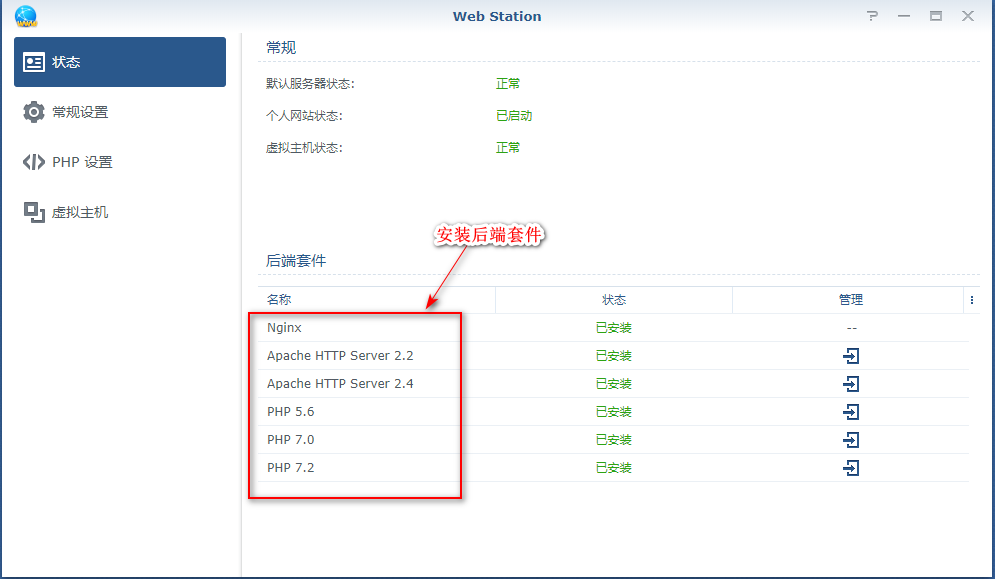Select the 状态 monitor icon in the sidebar
This screenshot has height=579, width=995.
[34, 61]
